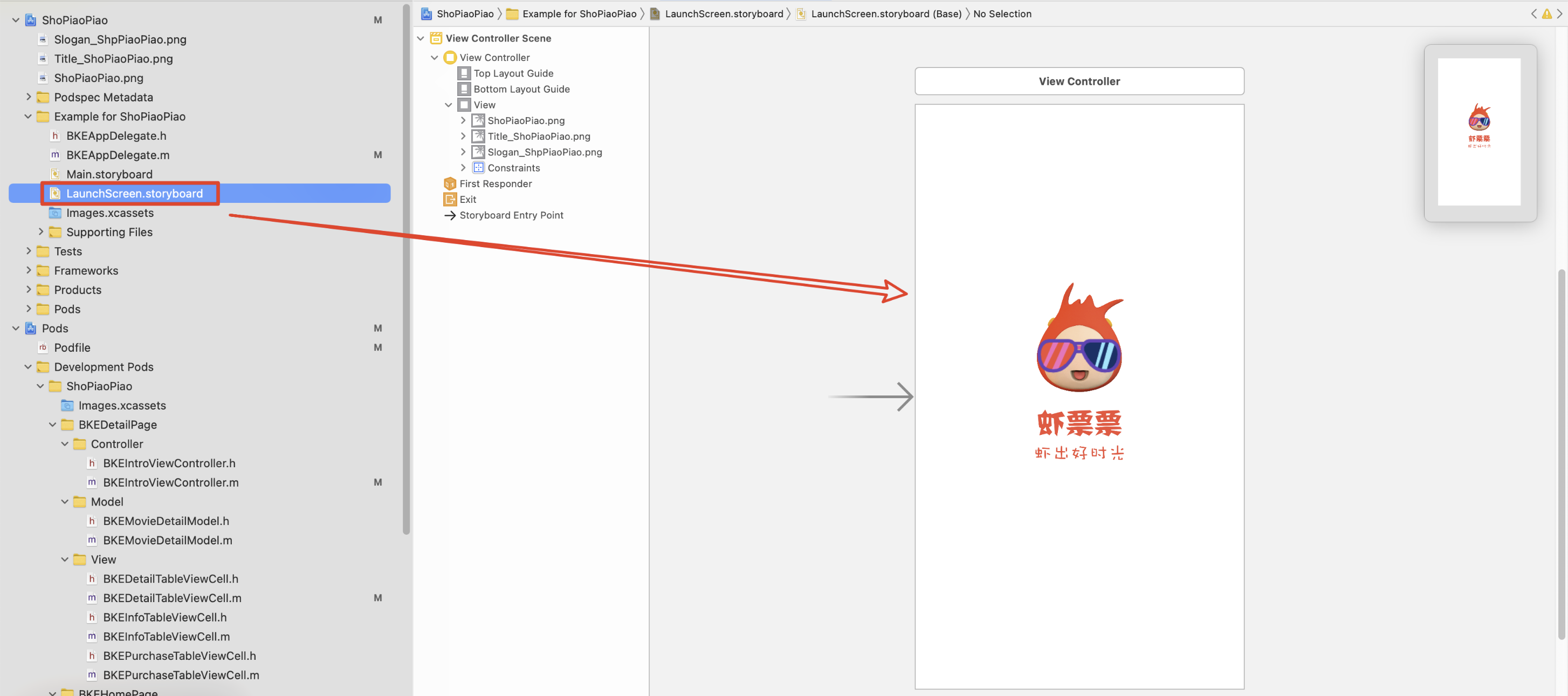Expand the Tests folder
The image size is (1568, 696).
point(28,251)
